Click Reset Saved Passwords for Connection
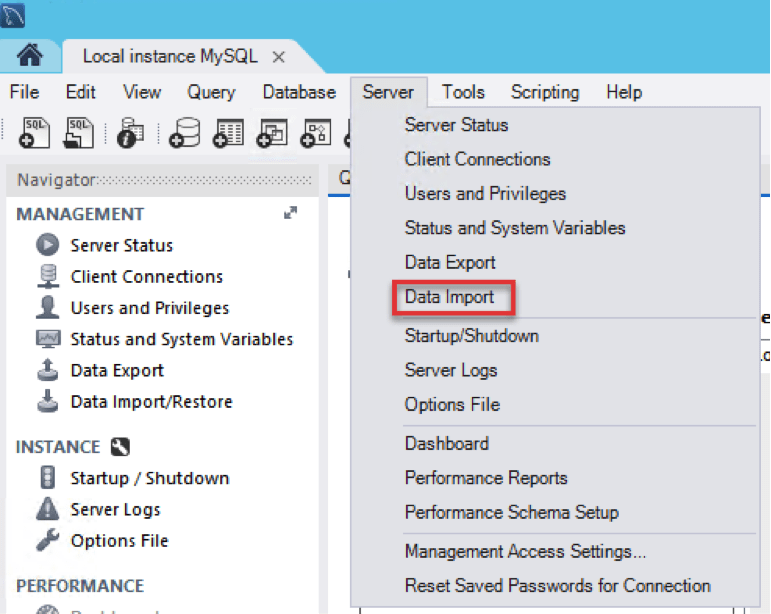This screenshot has height=614, width=771. 557,585
